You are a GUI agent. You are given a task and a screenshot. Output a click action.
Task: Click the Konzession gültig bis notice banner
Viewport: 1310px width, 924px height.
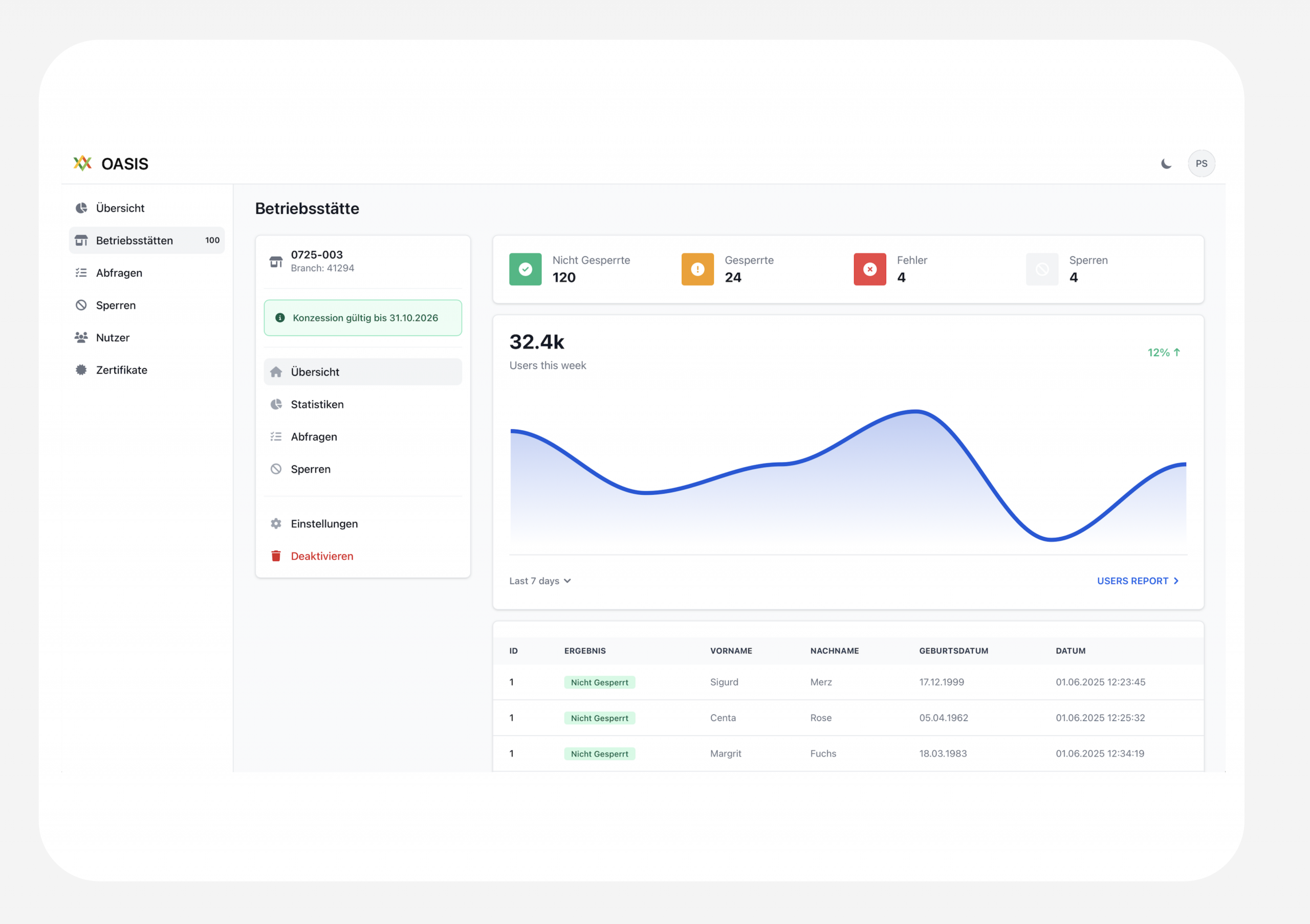363,318
